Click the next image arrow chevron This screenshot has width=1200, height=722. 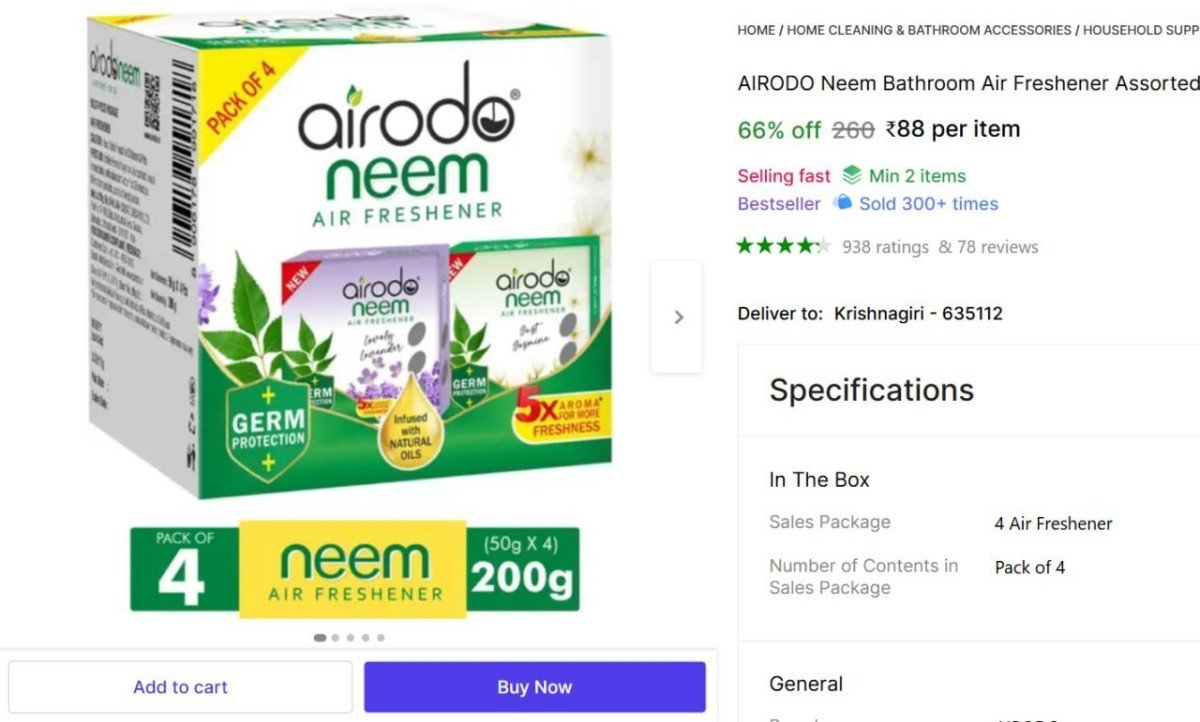pos(678,316)
